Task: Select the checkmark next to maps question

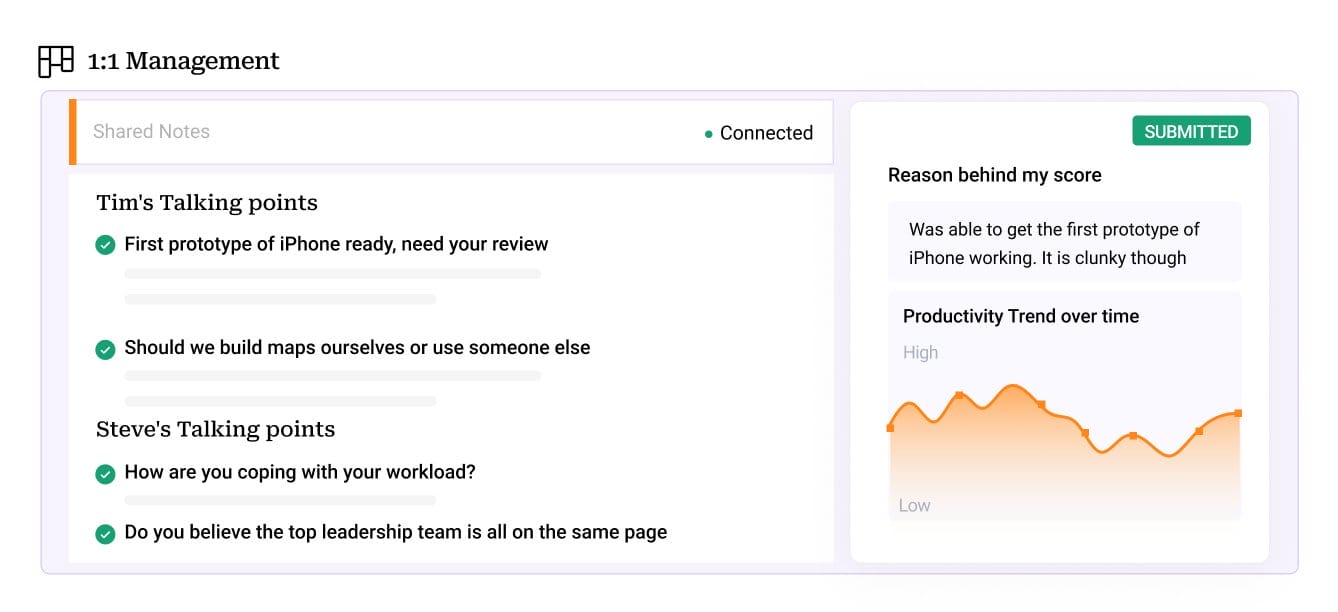Action: tap(105, 349)
